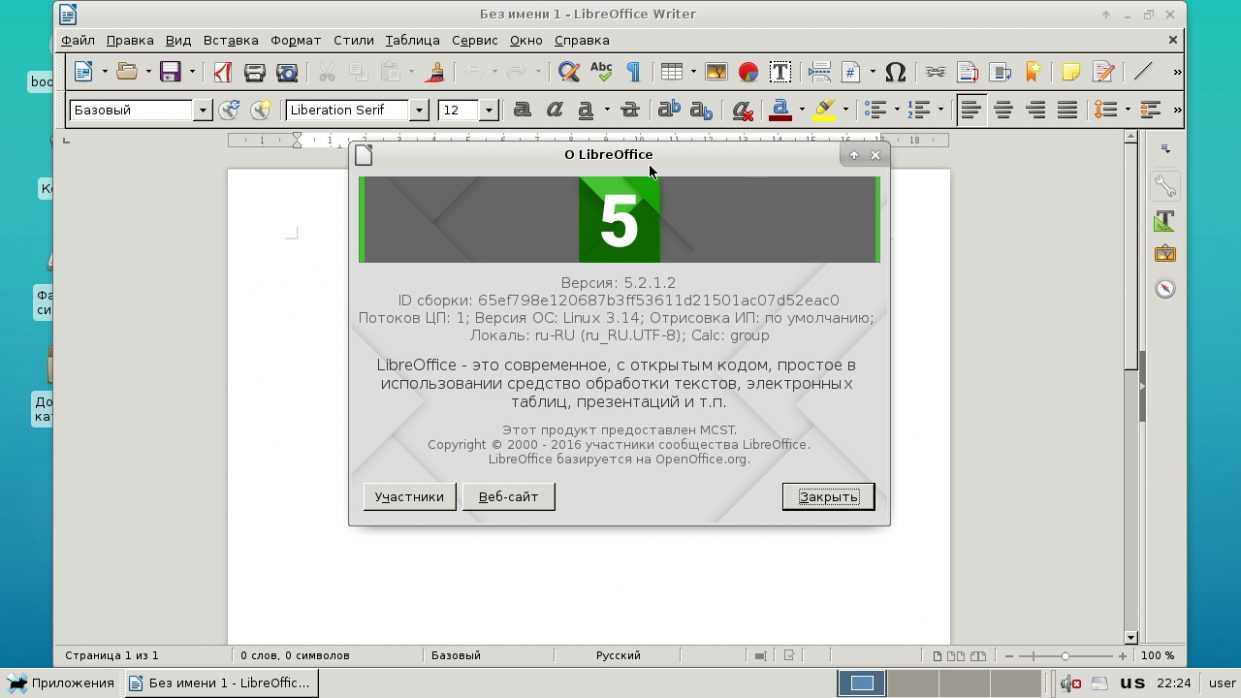
Task: Expand the font color dropdown arrow
Action: (x=801, y=110)
